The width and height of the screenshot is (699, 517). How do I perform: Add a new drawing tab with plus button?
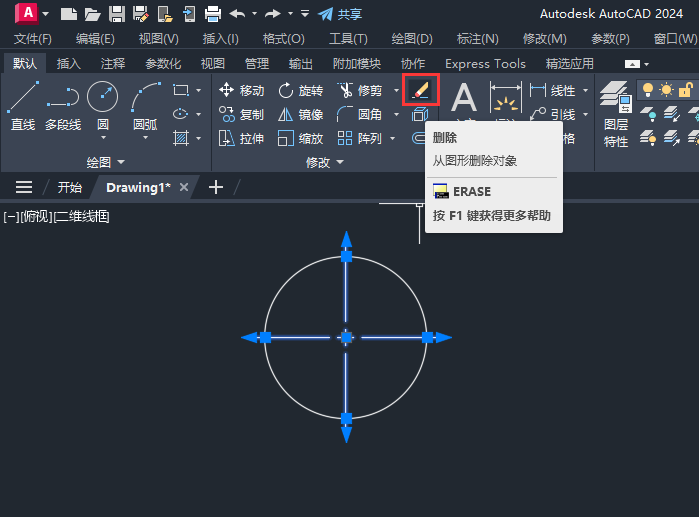click(x=215, y=187)
